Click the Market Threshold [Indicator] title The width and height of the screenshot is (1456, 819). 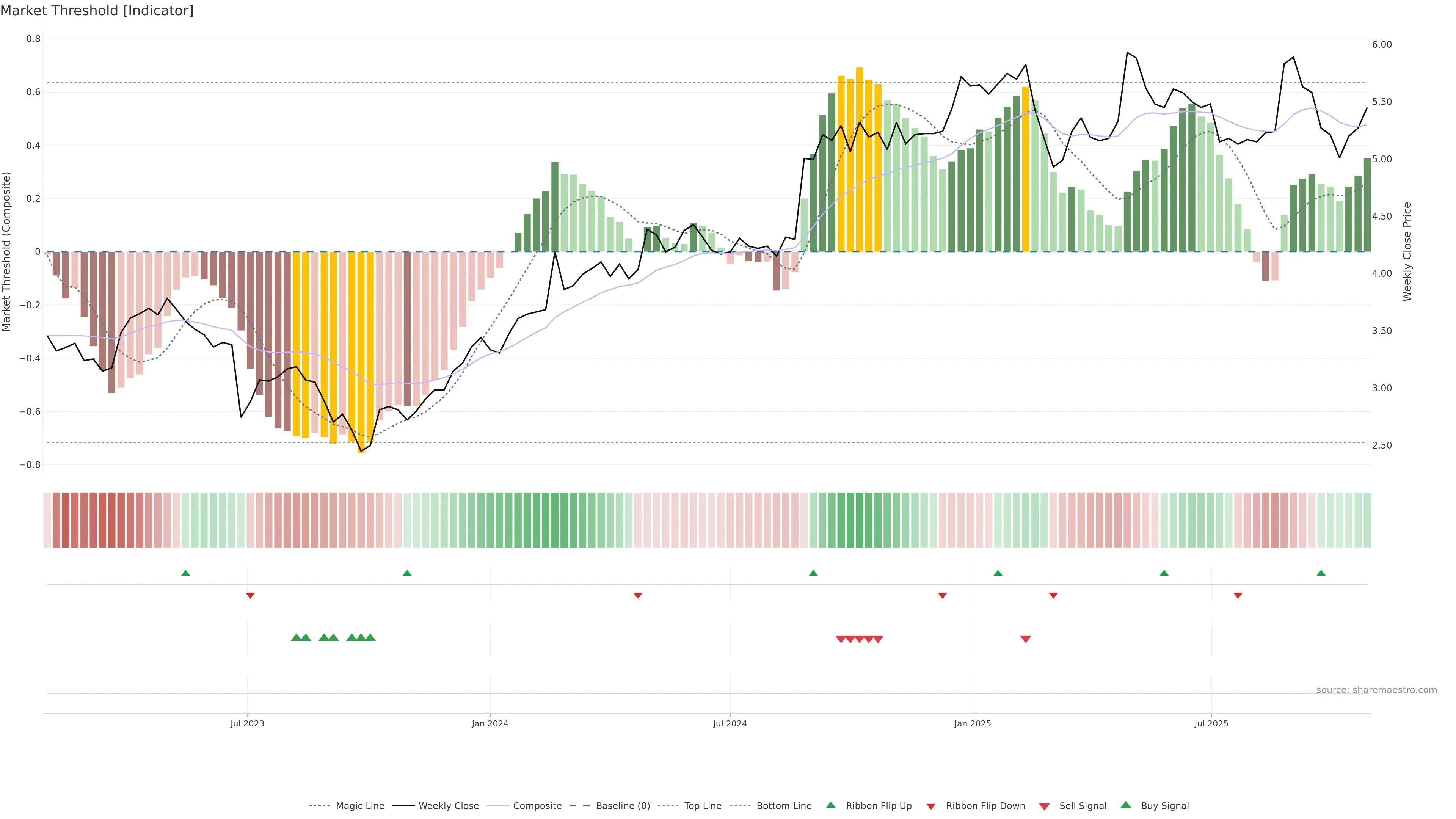pyautogui.click(x=97, y=11)
